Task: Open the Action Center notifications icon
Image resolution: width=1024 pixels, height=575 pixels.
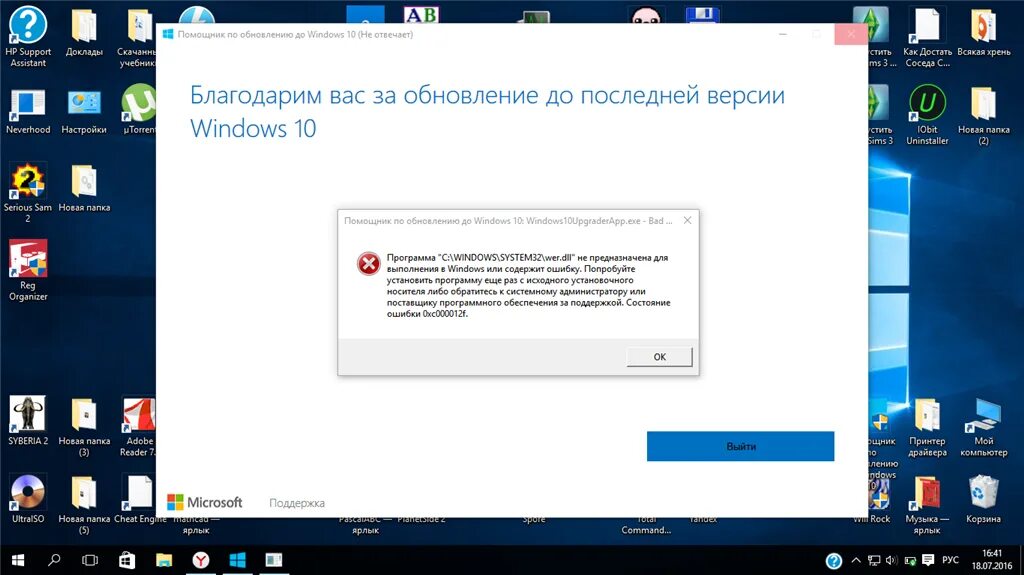Action: tap(927, 561)
